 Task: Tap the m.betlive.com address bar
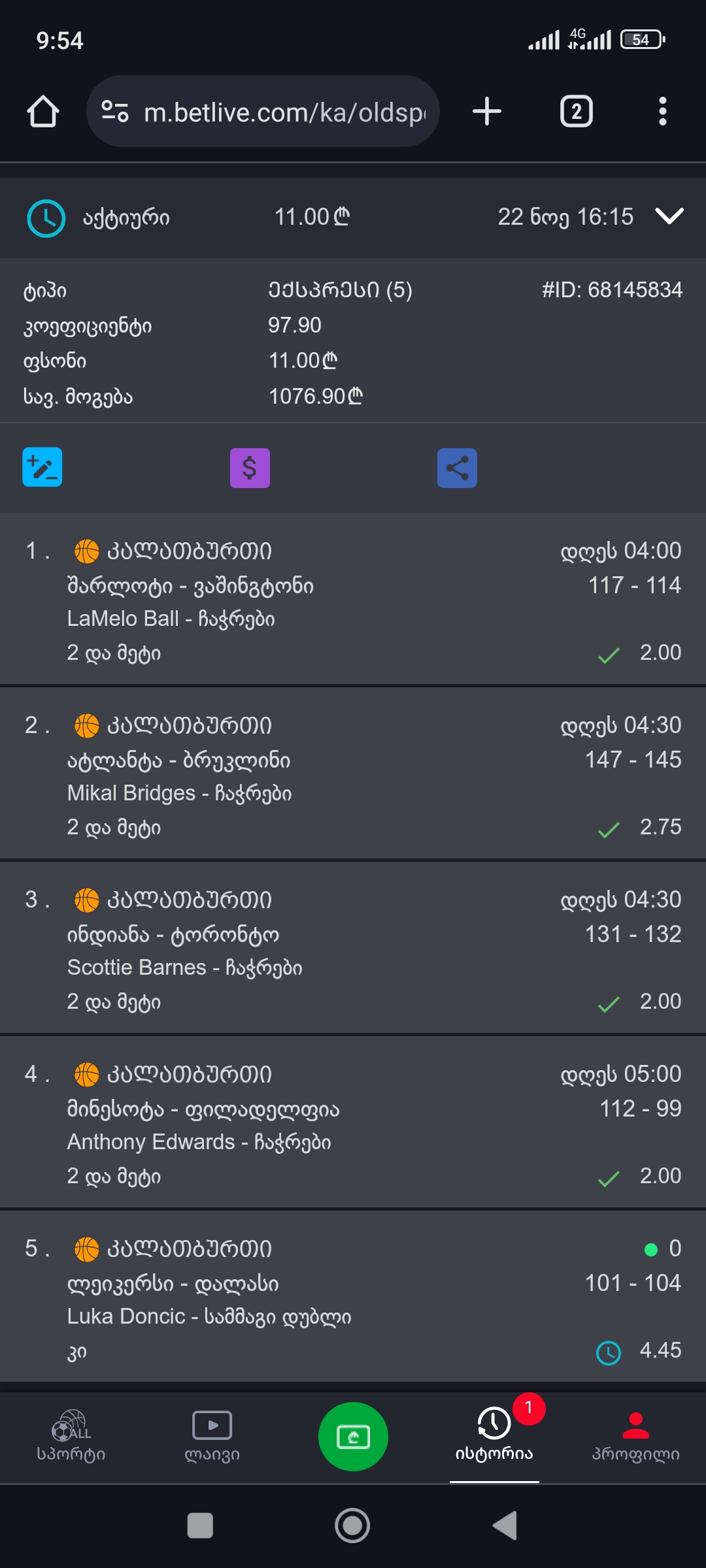pos(284,112)
